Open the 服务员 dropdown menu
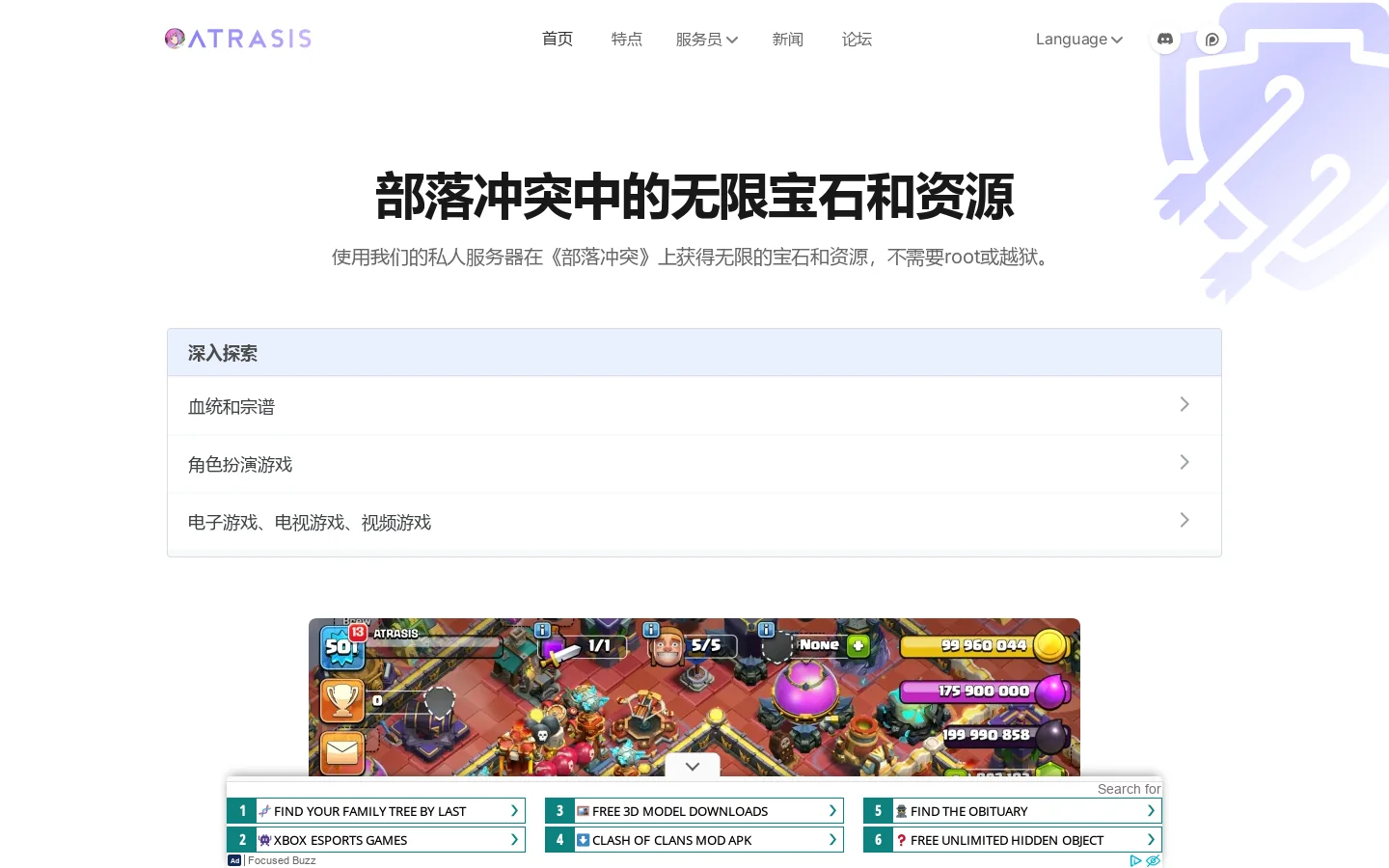This screenshot has width=1389, height=868. click(x=707, y=40)
